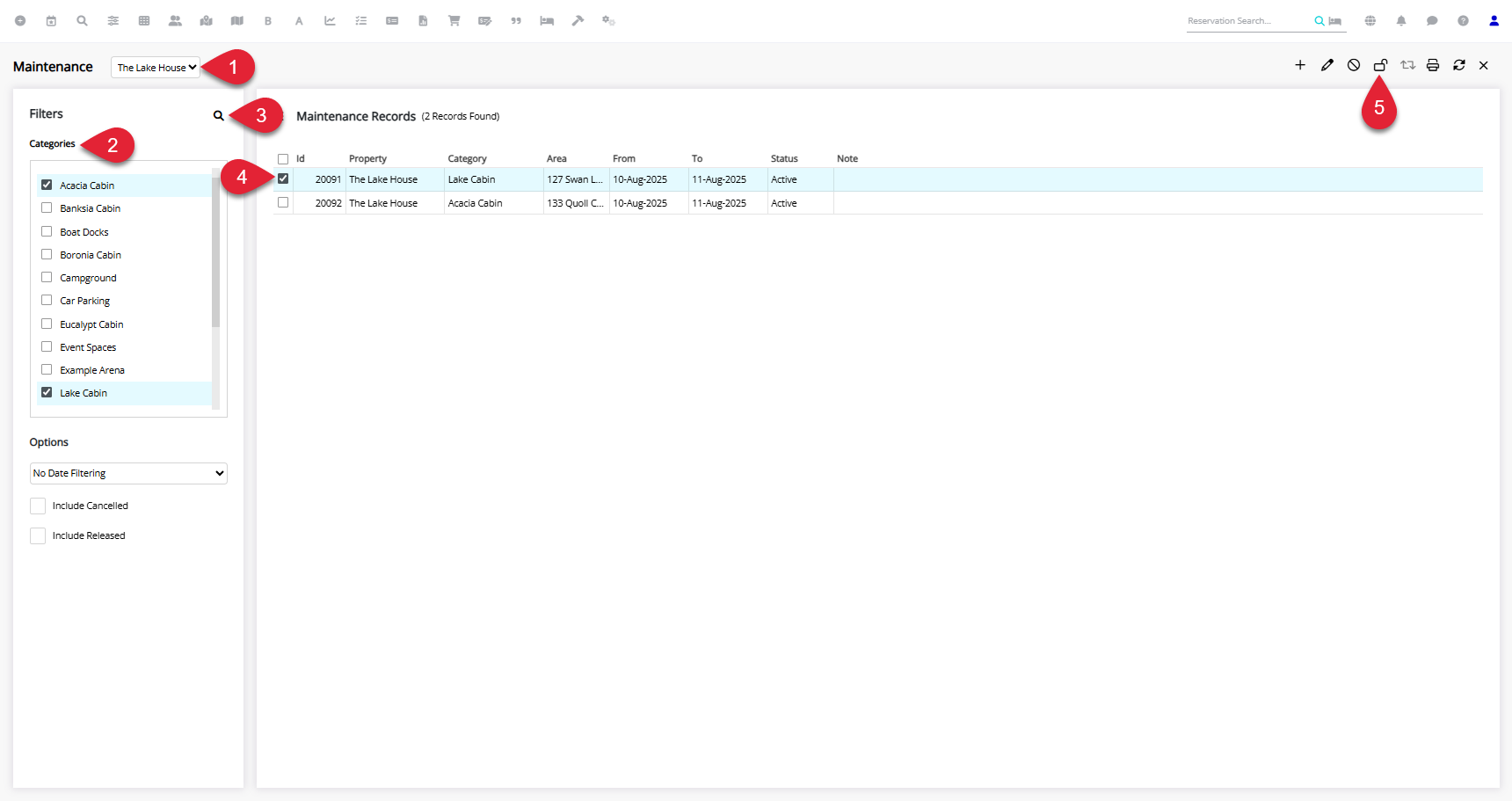Screen dimensions: 1512x801
Task: Open the checklist tasks icon
Action: pos(361,21)
